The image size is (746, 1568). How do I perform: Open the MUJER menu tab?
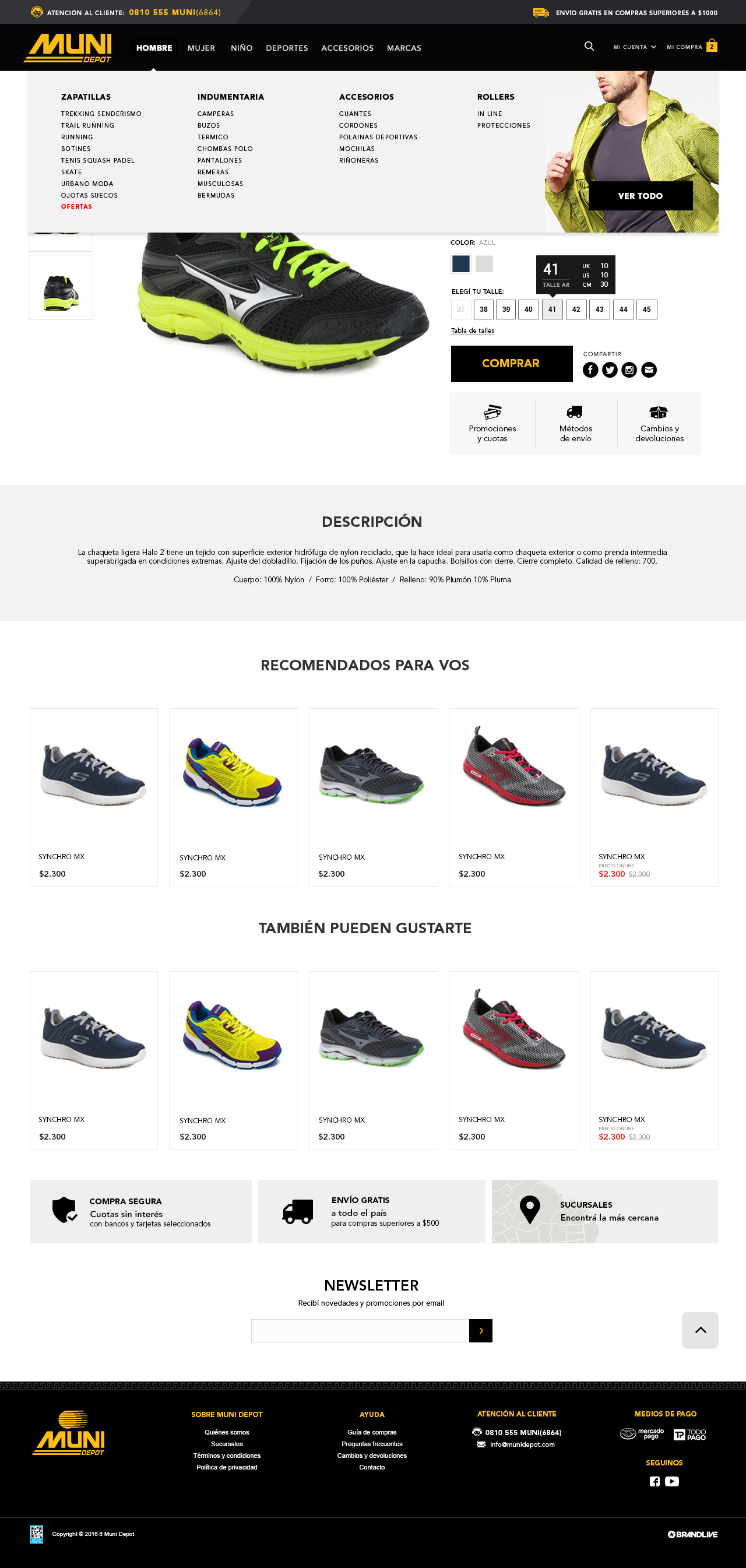pos(202,48)
